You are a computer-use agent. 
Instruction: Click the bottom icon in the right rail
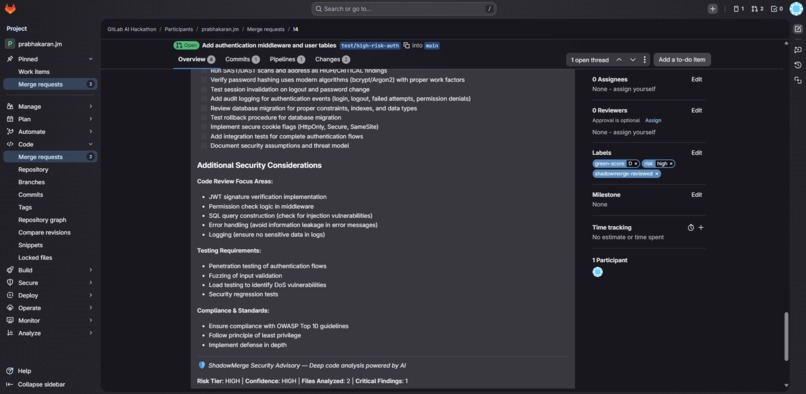coord(798,80)
